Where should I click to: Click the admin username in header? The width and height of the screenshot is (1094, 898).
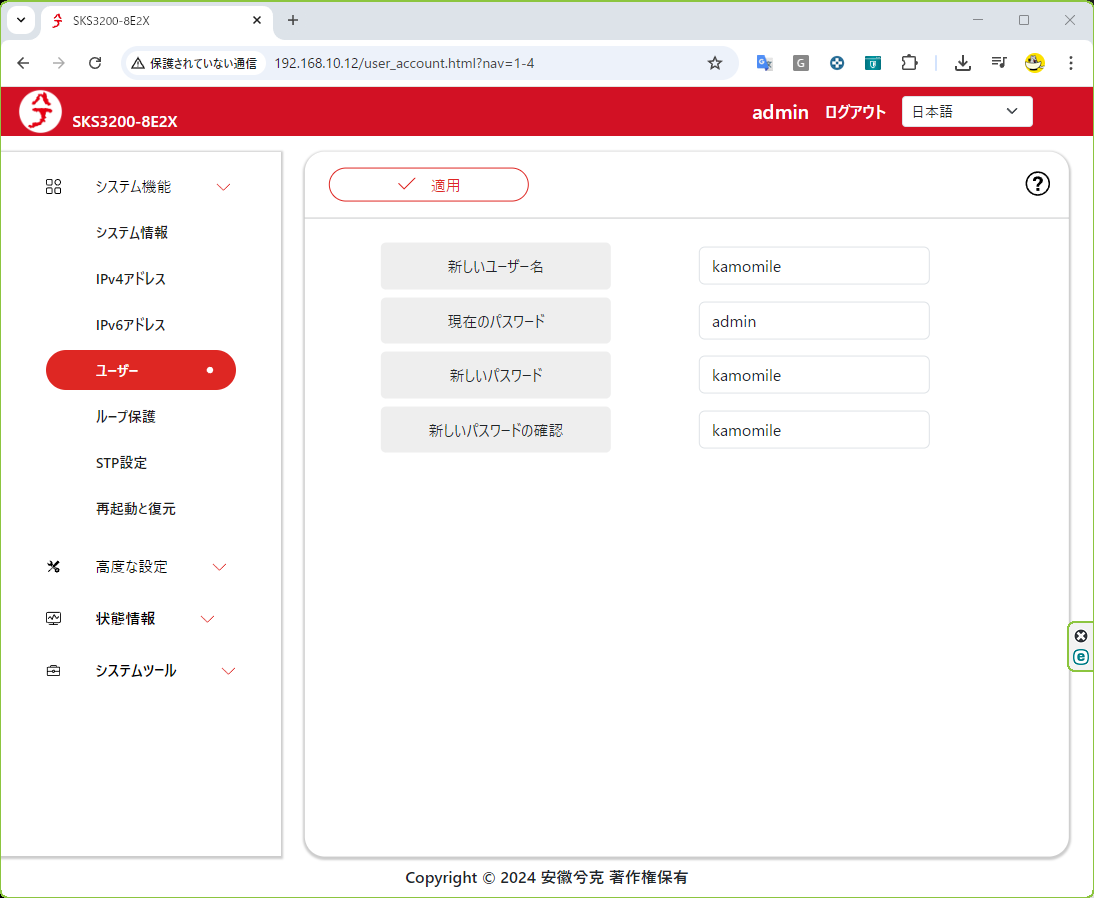(x=780, y=112)
